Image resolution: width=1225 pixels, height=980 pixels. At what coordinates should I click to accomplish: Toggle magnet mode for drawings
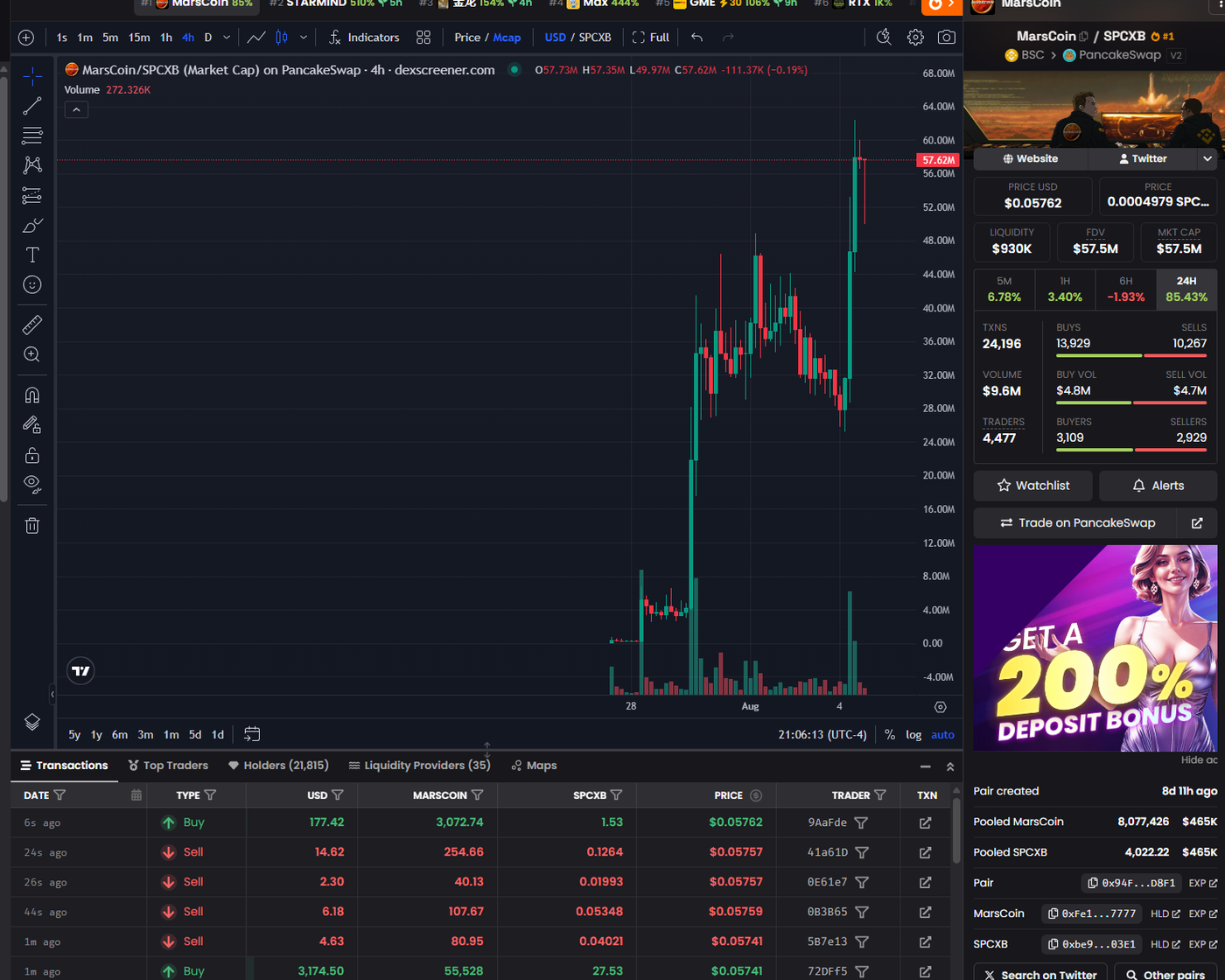32,395
